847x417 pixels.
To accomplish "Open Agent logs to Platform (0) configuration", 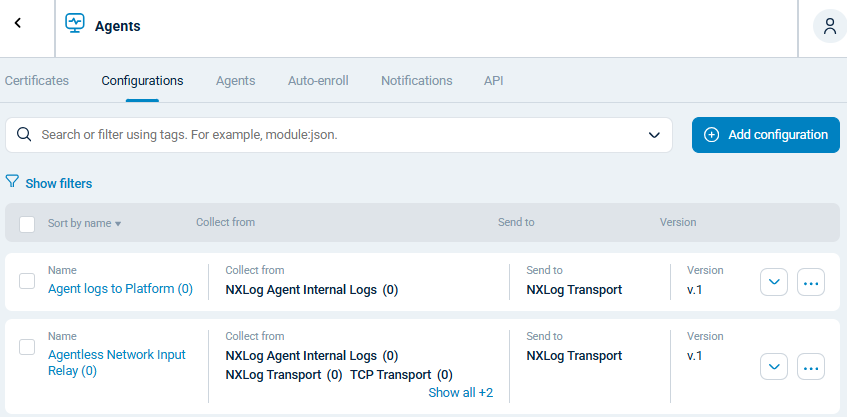I will (120, 288).
